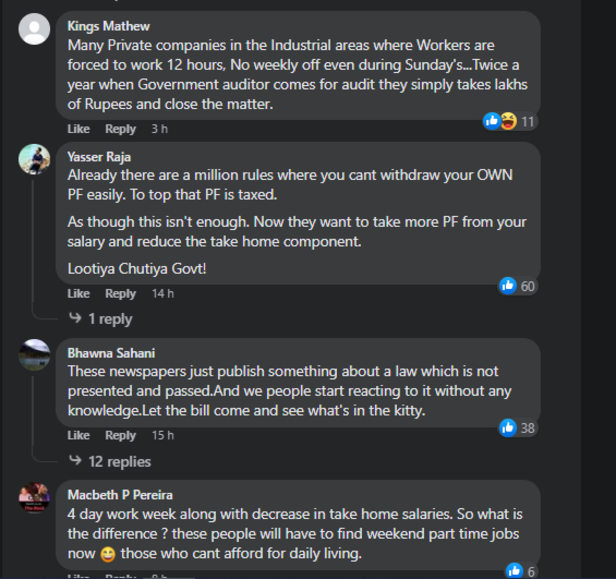Reply to Yasser Raja's comment

[x=120, y=293]
